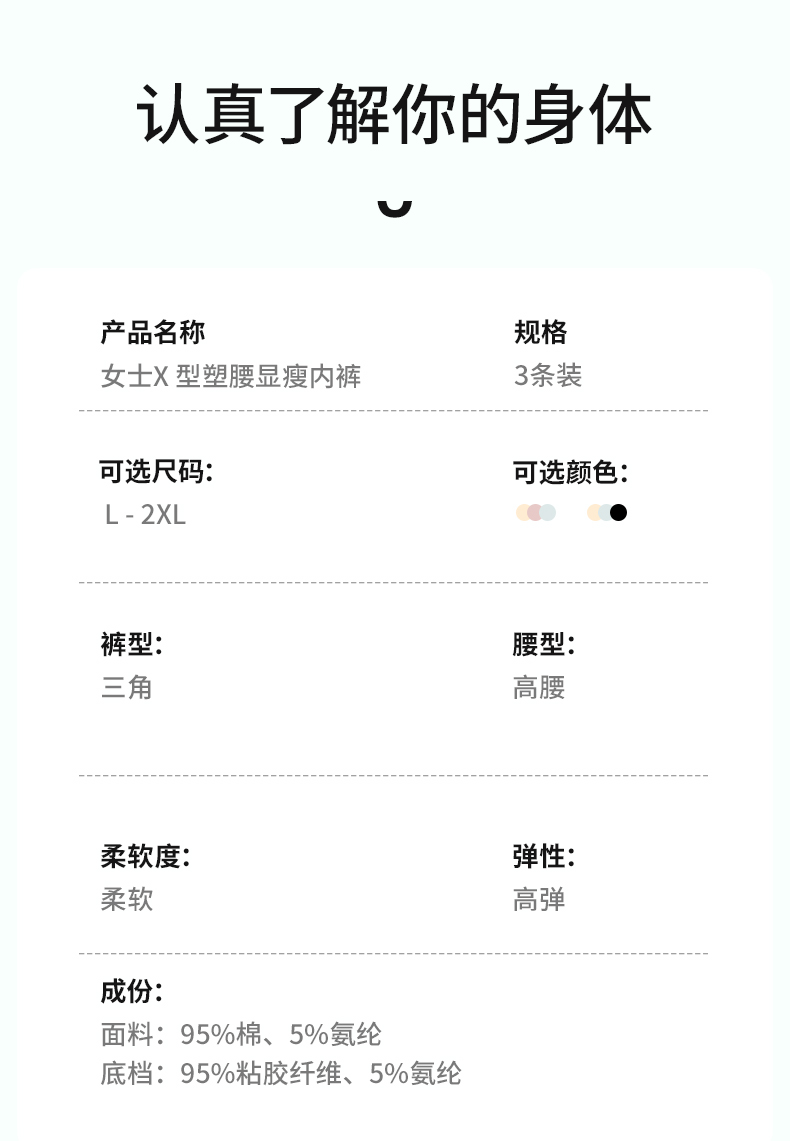The width and height of the screenshot is (790, 1141).
Task: Select the black color swatch
Action: pos(619,513)
